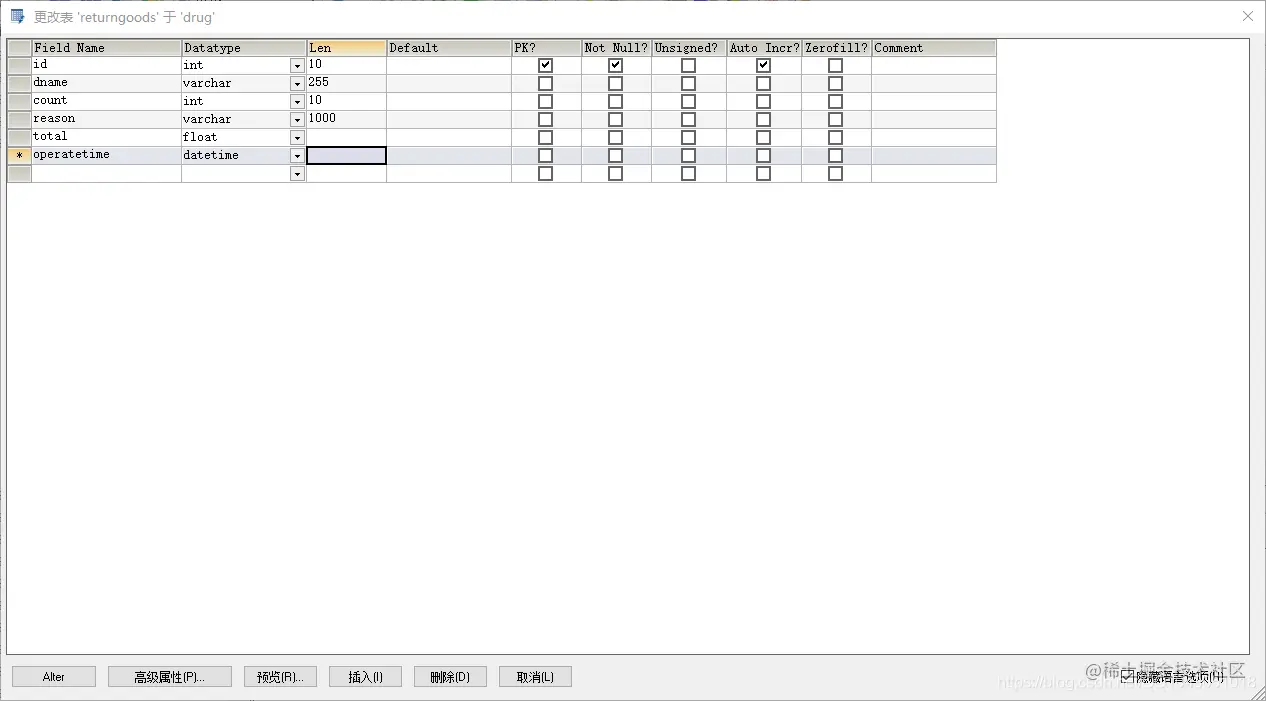This screenshot has width=1266, height=701.
Task: Open the datatype dropdown for id
Action: click(297, 65)
